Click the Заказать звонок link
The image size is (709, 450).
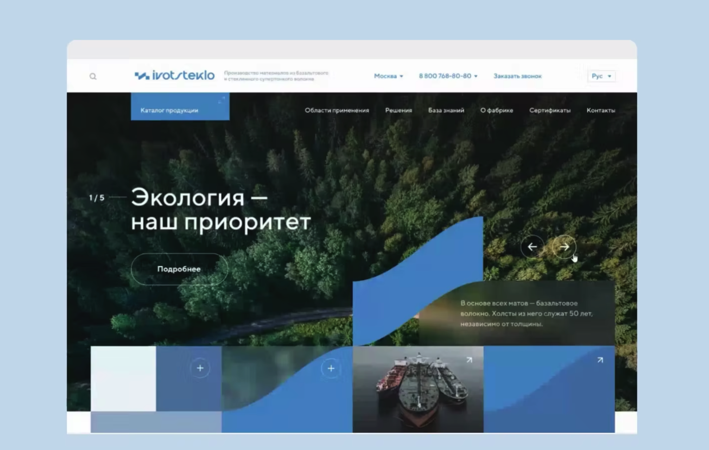(x=517, y=76)
